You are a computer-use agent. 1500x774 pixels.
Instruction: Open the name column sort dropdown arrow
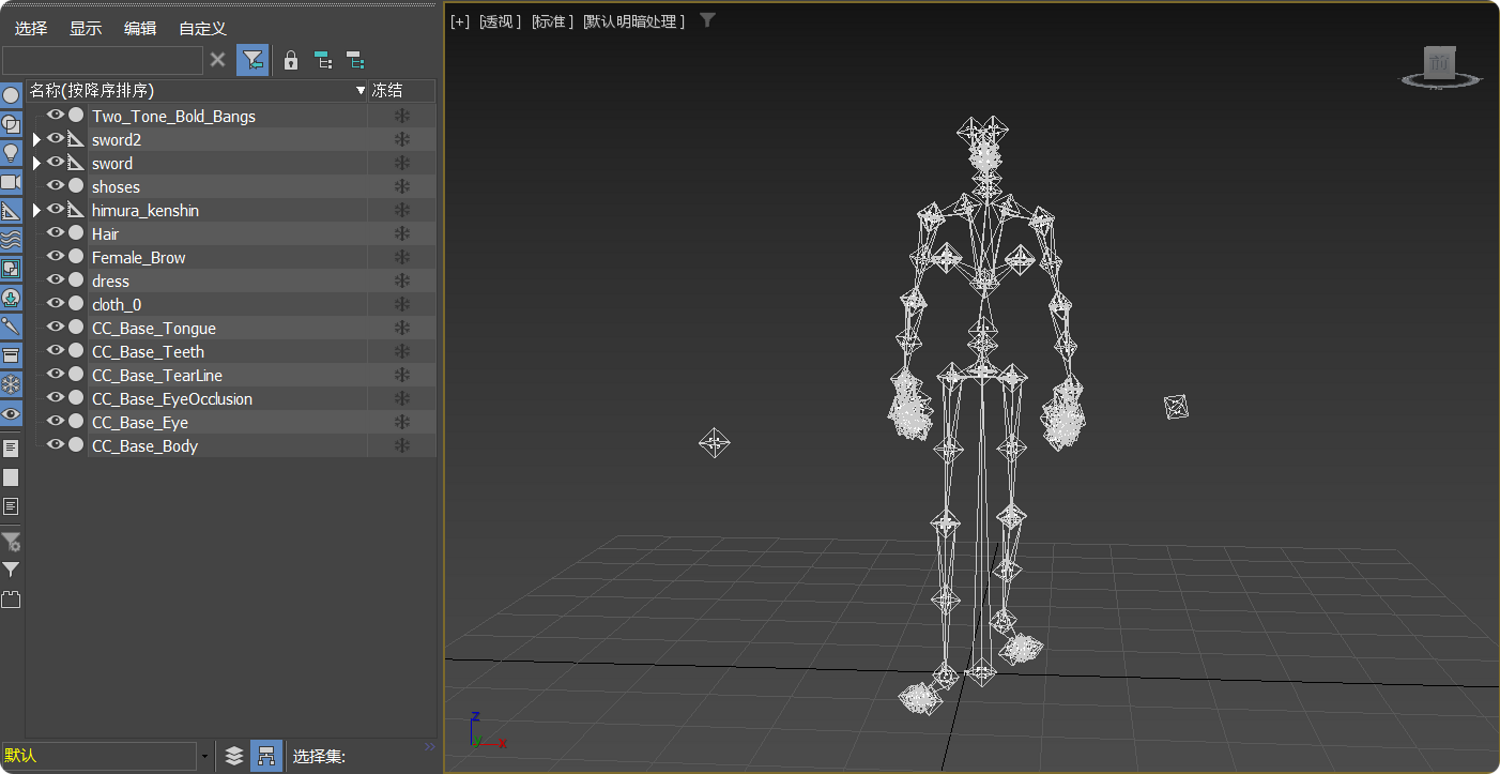361,91
